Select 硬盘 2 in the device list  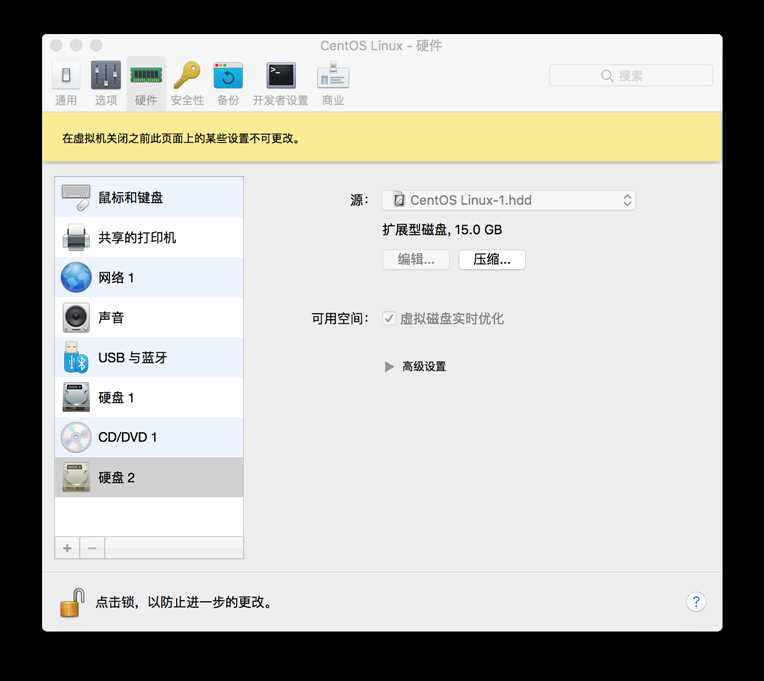coord(149,477)
